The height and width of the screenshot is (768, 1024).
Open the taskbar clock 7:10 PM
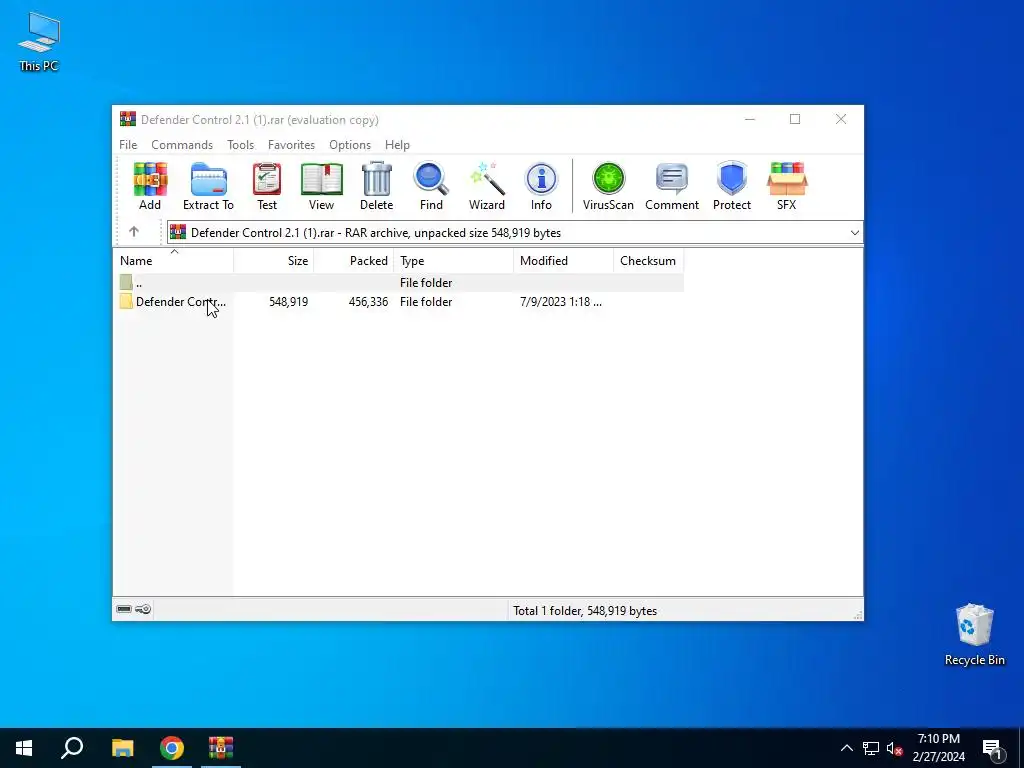pyautogui.click(x=938, y=748)
